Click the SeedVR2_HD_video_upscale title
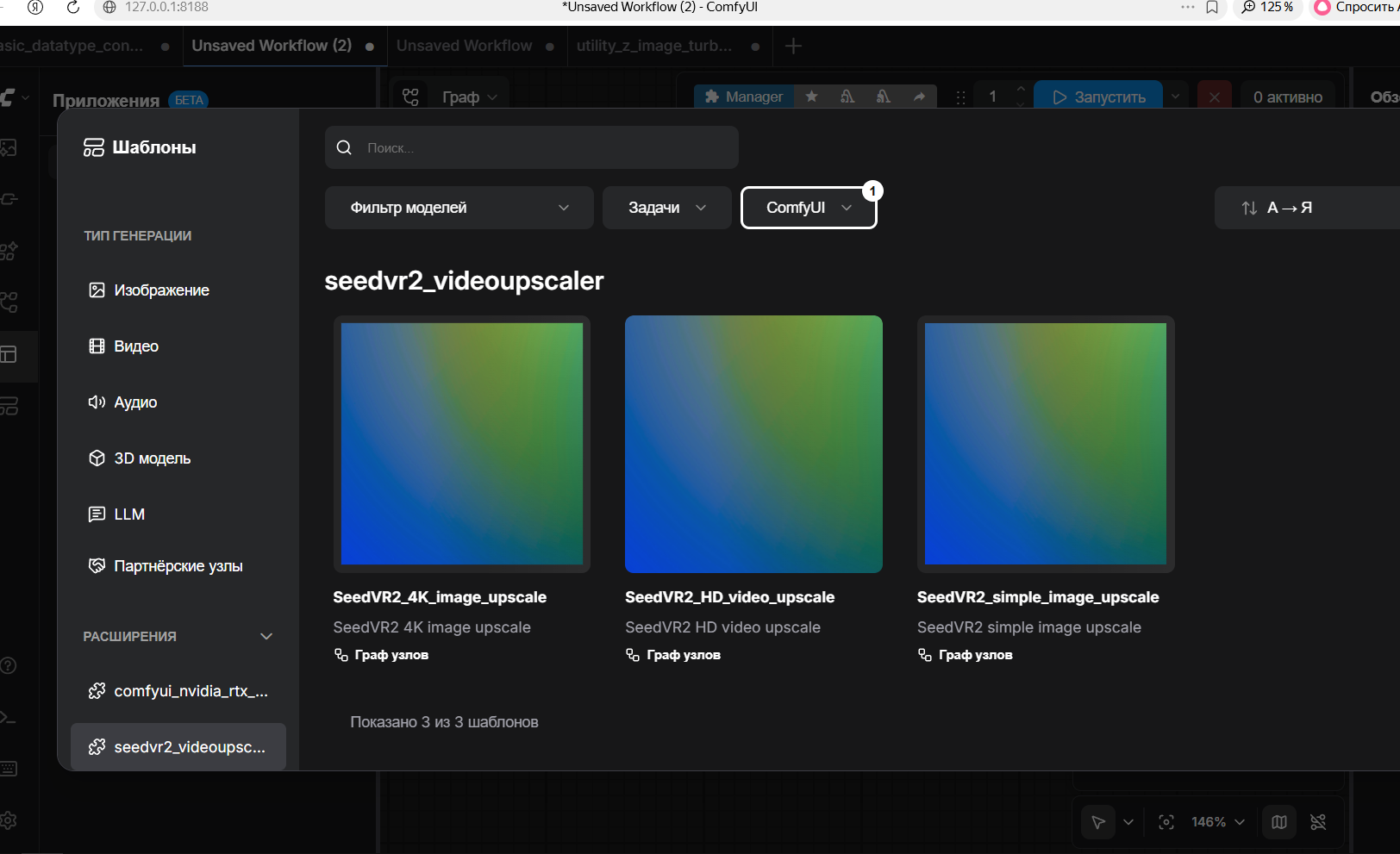The width and height of the screenshot is (1400, 854). click(x=729, y=597)
